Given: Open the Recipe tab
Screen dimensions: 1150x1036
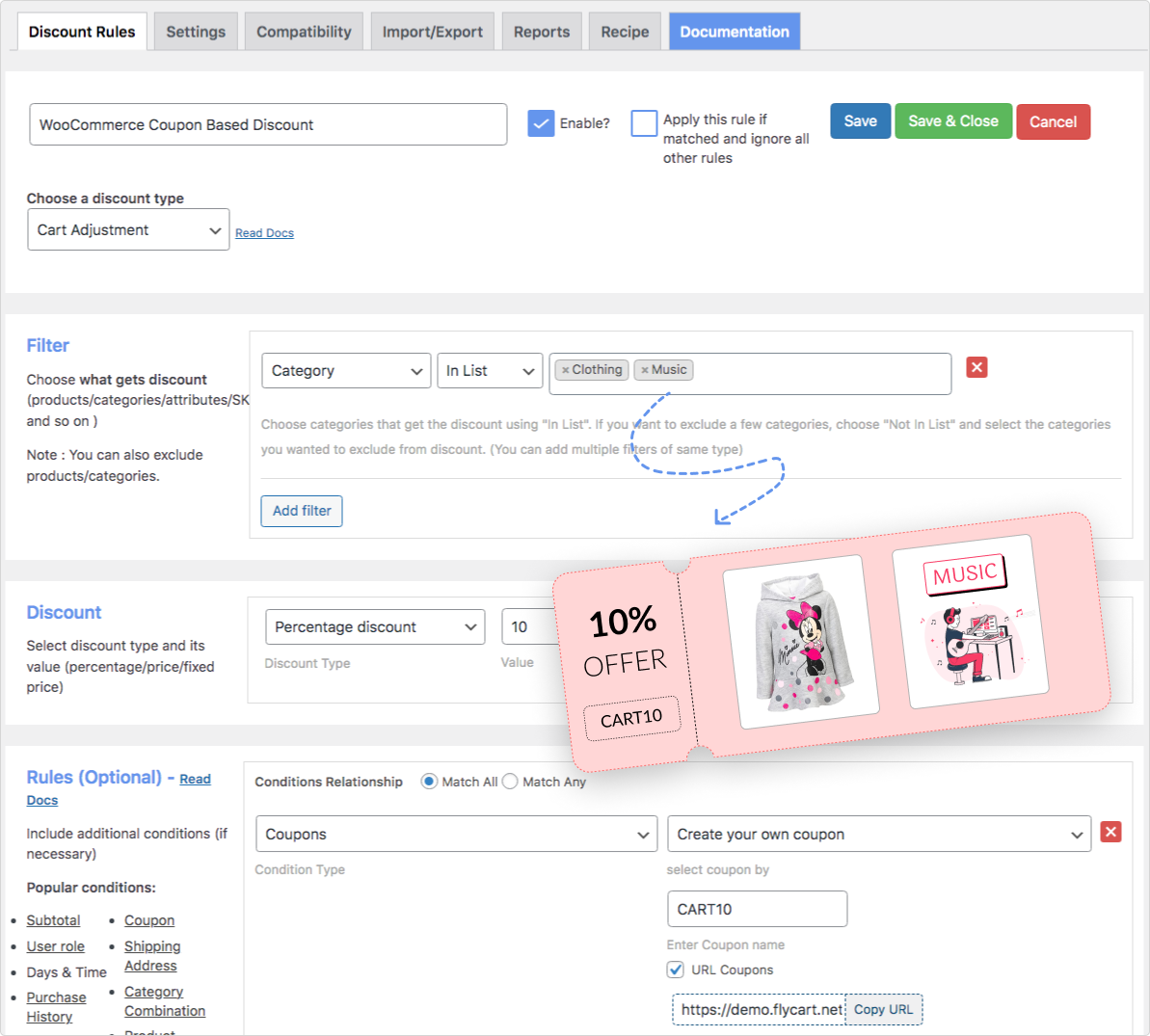Looking at the screenshot, I should coord(625,32).
